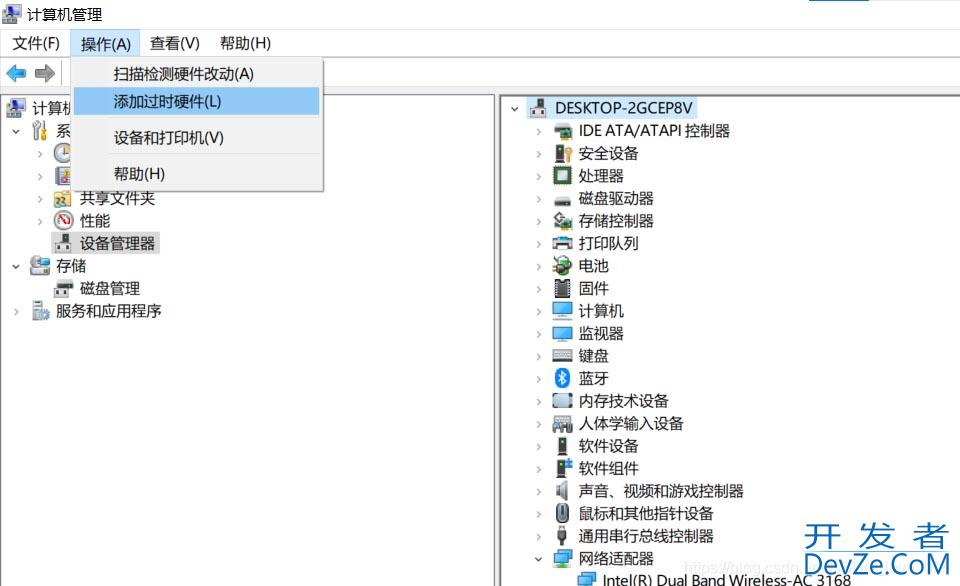Click the 服务和应用程序 icon
Image resolution: width=960 pixels, height=586 pixels.
point(40,311)
